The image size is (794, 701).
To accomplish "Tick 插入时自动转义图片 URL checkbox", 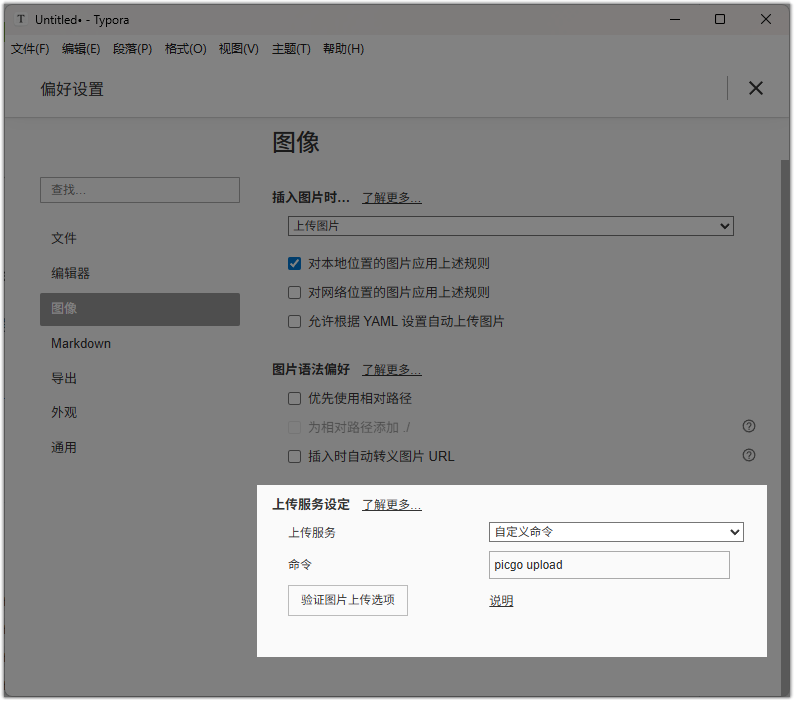I will 294,456.
